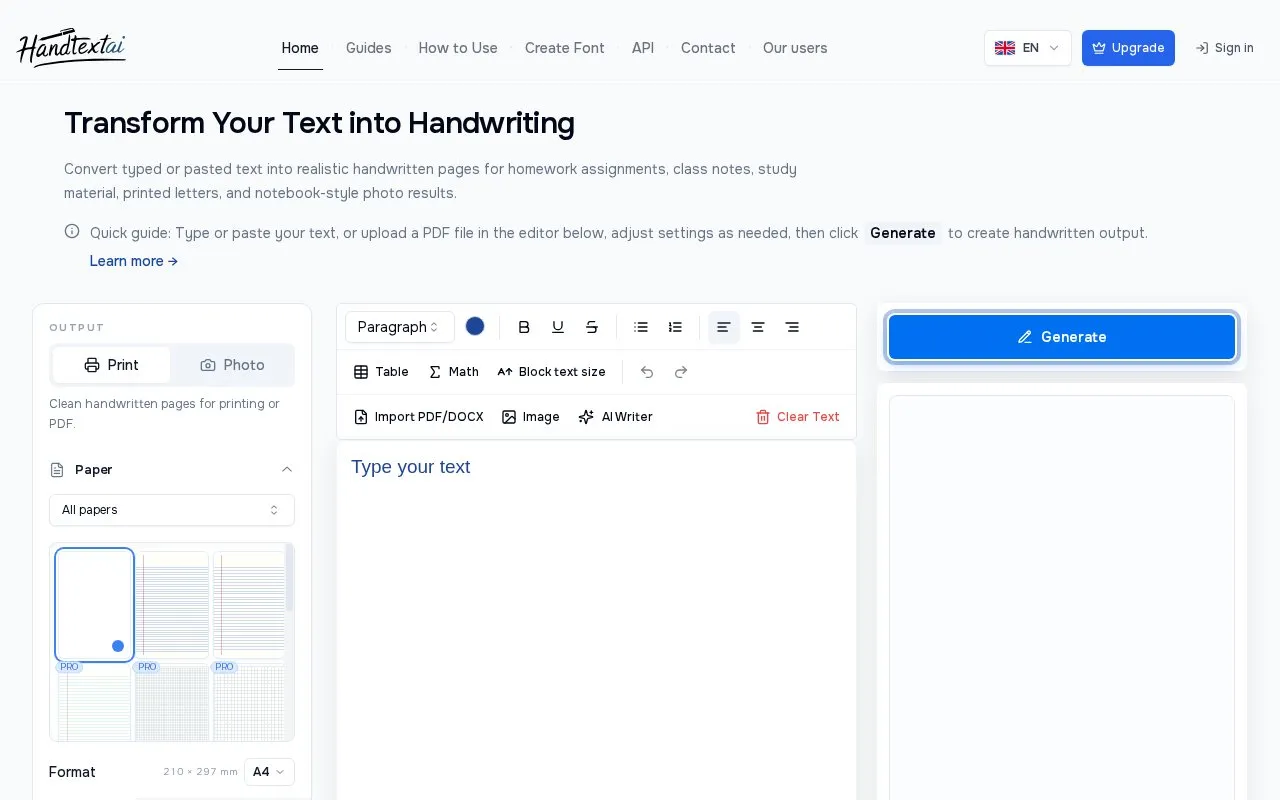Click the Handtext AI logo

[x=71, y=47]
